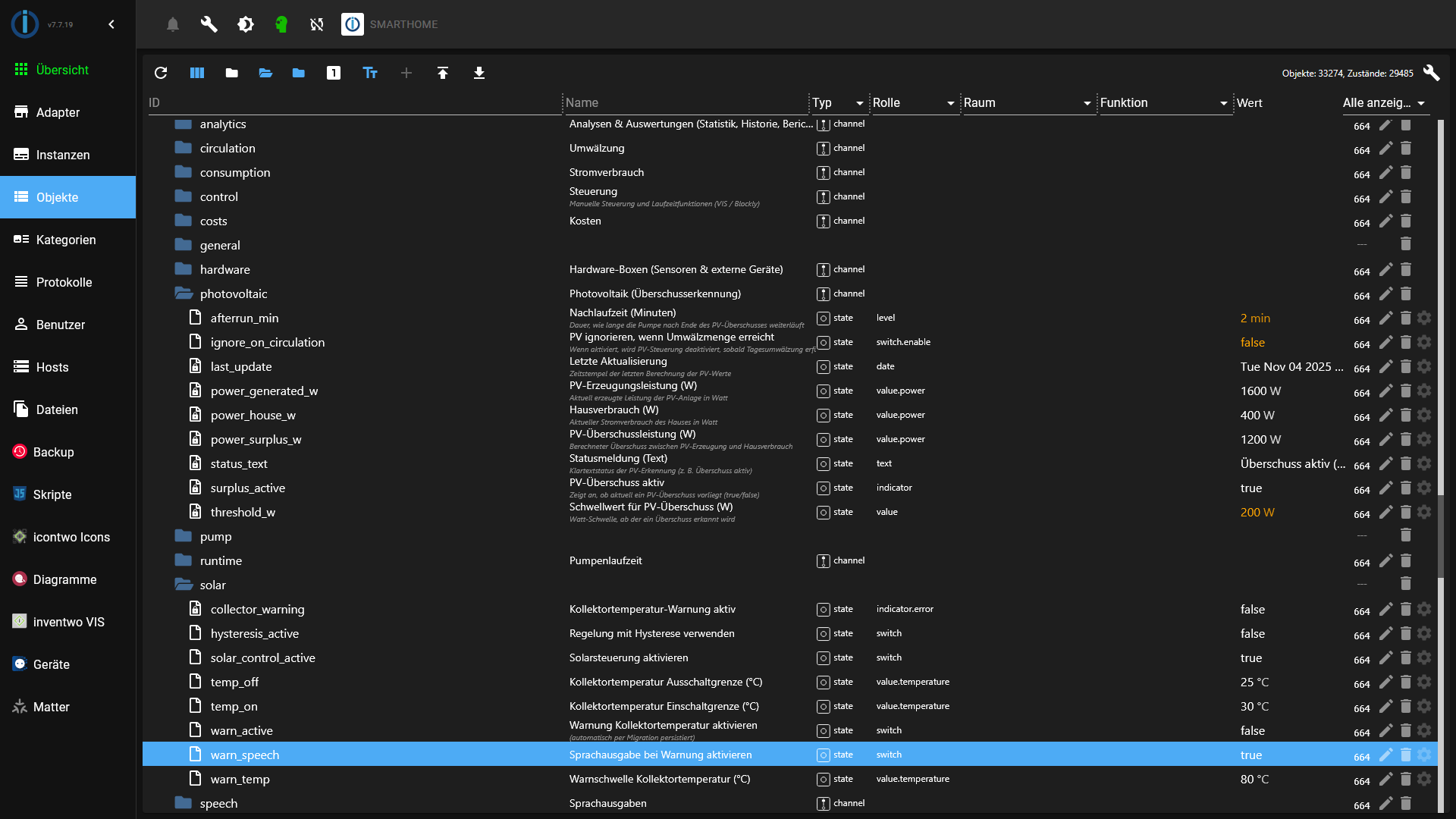The height and width of the screenshot is (819, 1456).
Task: Toggle name display with the Tt icon
Action: point(370,73)
